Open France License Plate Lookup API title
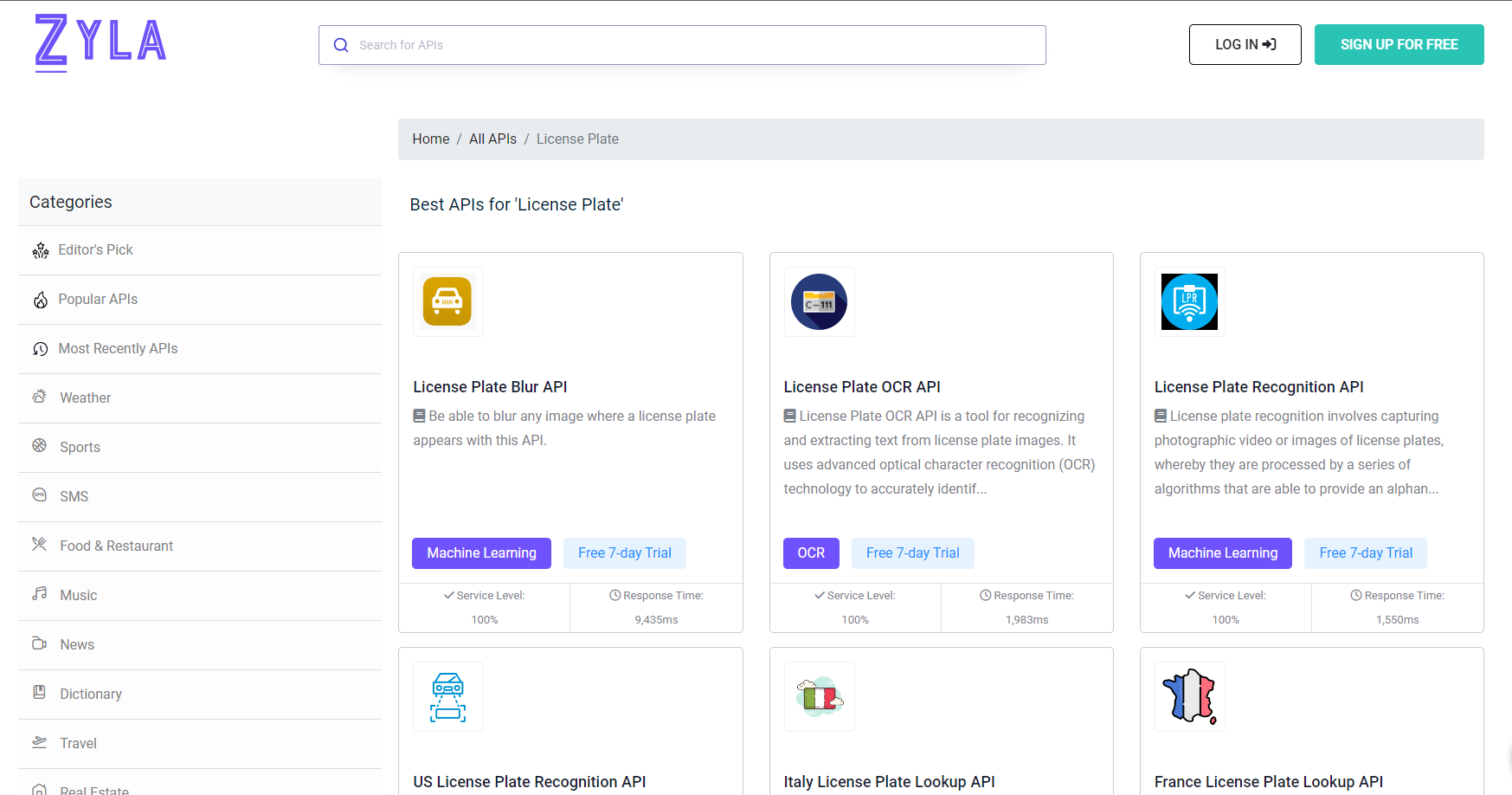The image size is (1512, 795). 1269,782
